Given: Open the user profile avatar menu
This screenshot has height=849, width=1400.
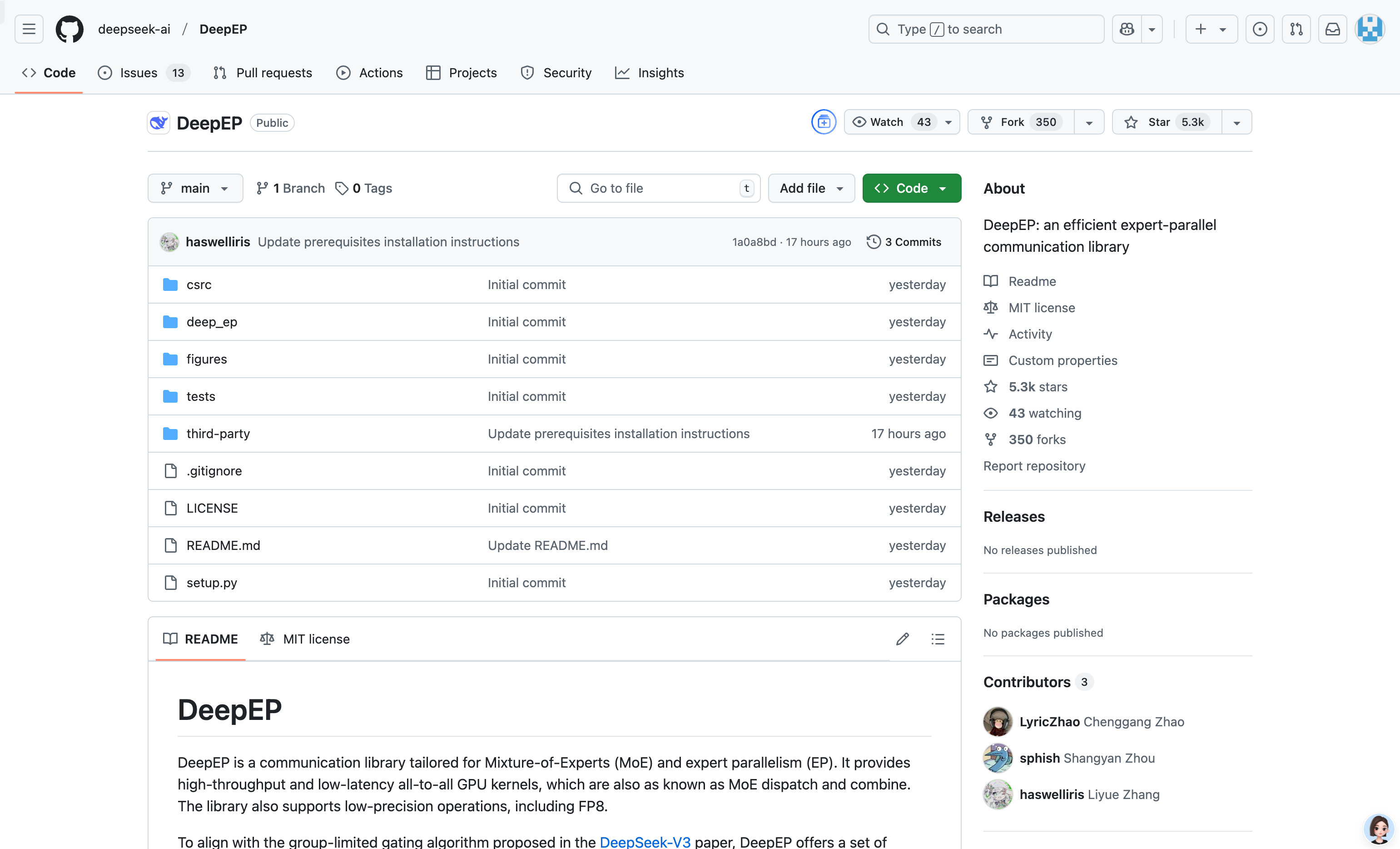Looking at the screenshot, I should pos(1370,29).
